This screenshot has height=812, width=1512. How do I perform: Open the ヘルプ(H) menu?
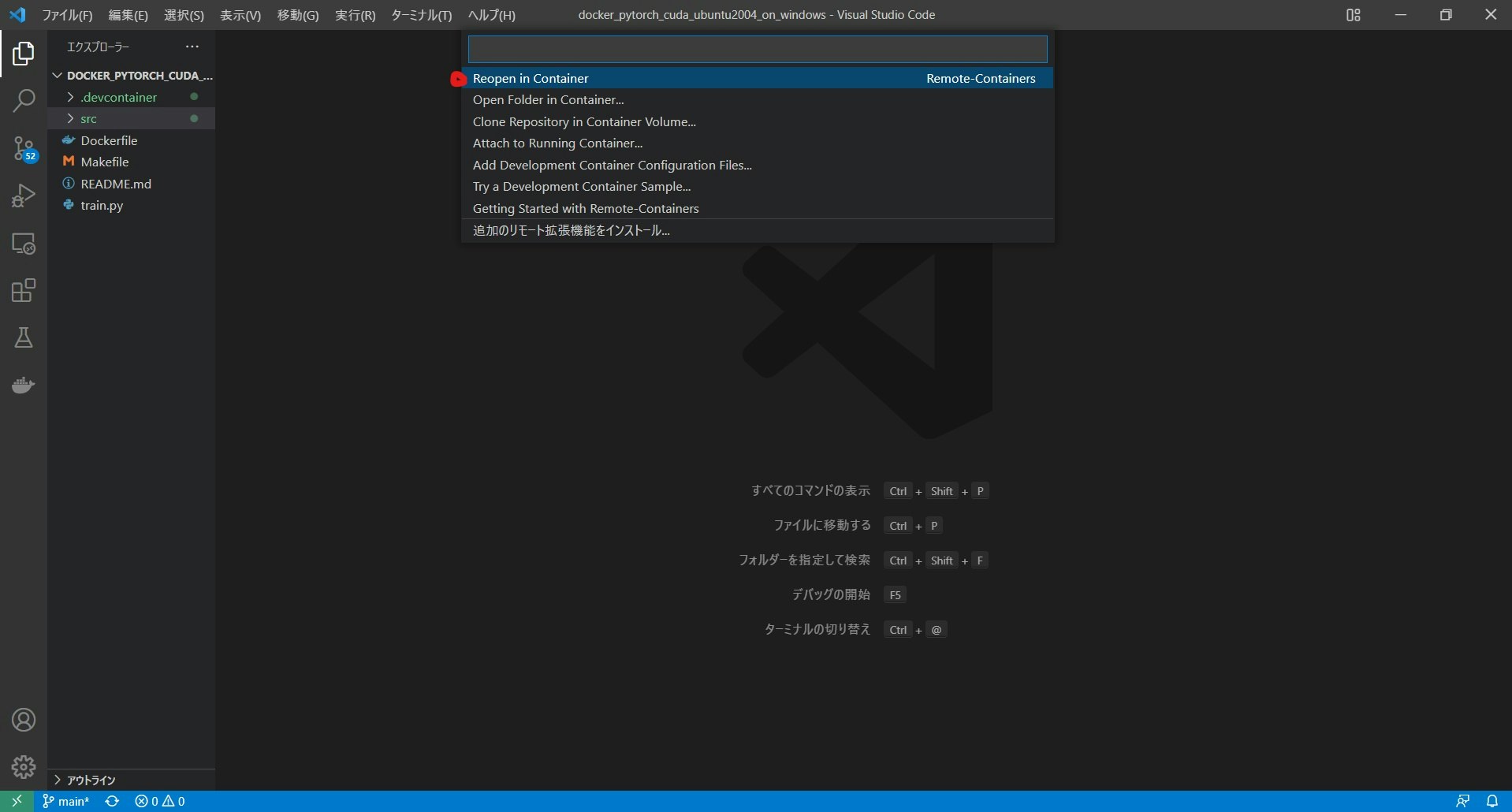coord(492,15)
